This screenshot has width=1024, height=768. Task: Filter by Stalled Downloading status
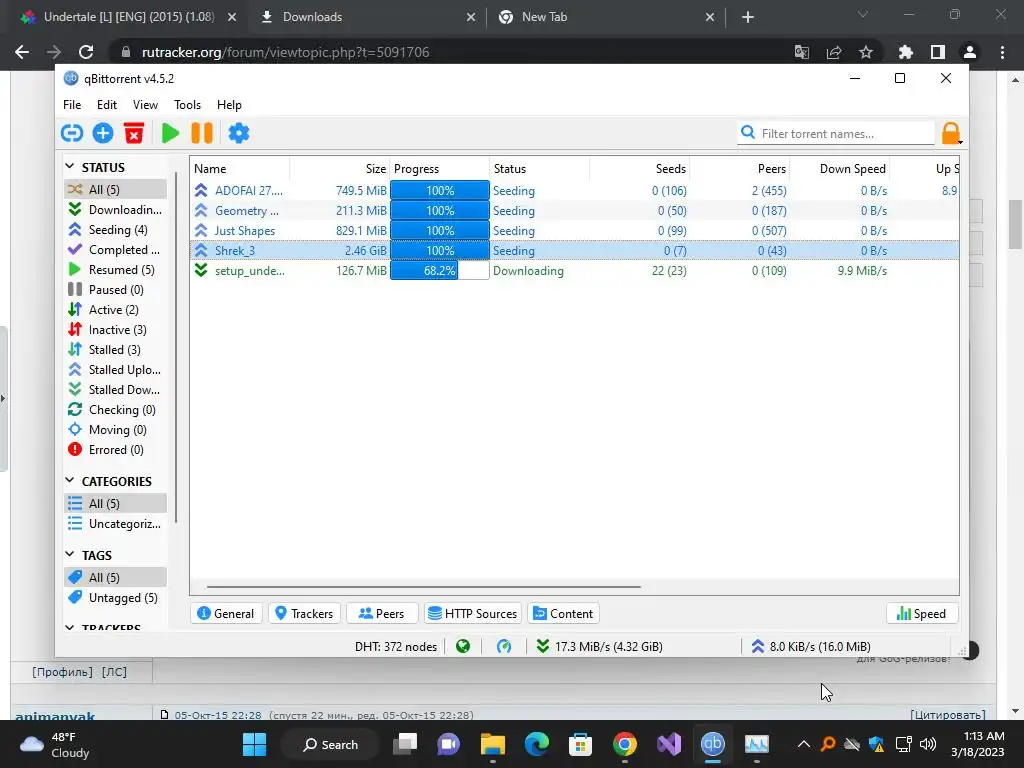pos(115,390)
